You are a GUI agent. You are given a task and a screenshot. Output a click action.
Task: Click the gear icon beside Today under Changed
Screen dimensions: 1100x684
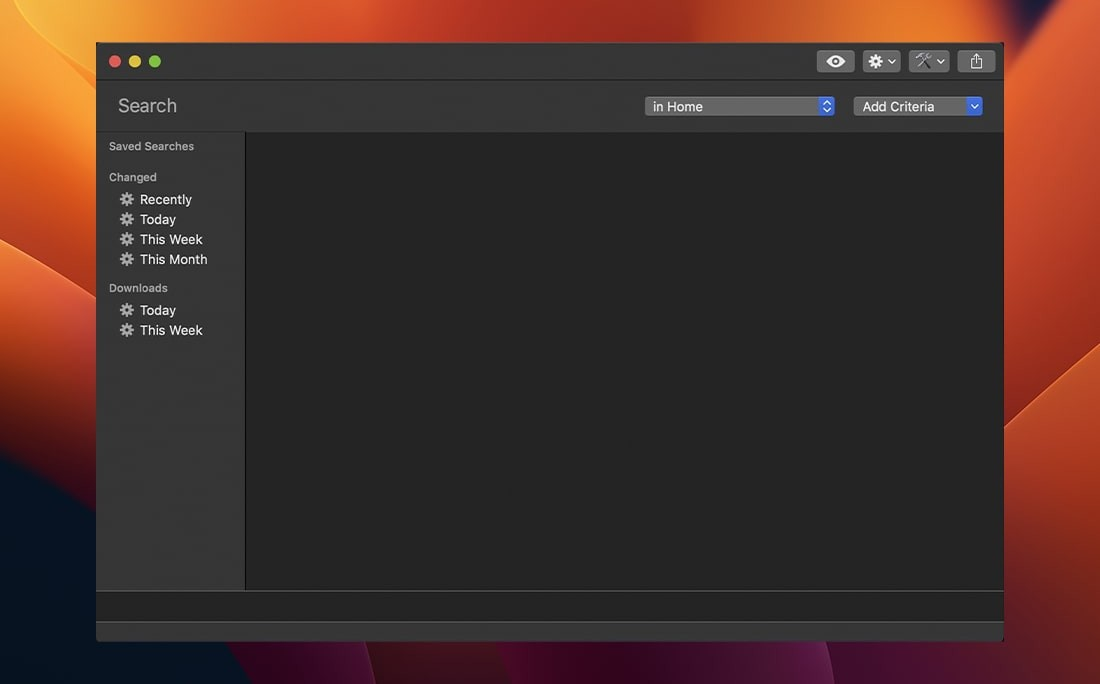click(126, 219)
